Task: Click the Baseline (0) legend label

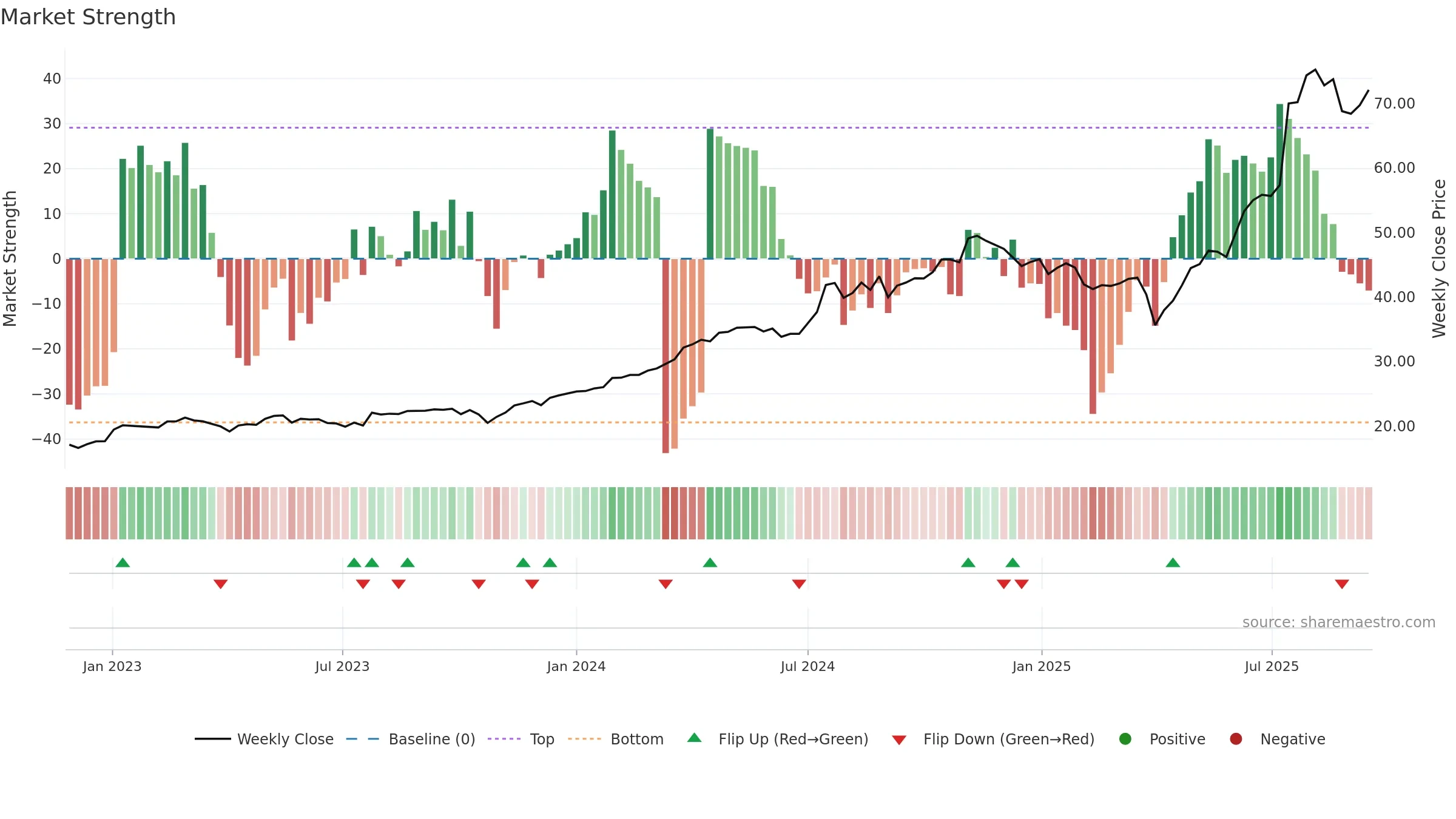Action: point(431,739)
